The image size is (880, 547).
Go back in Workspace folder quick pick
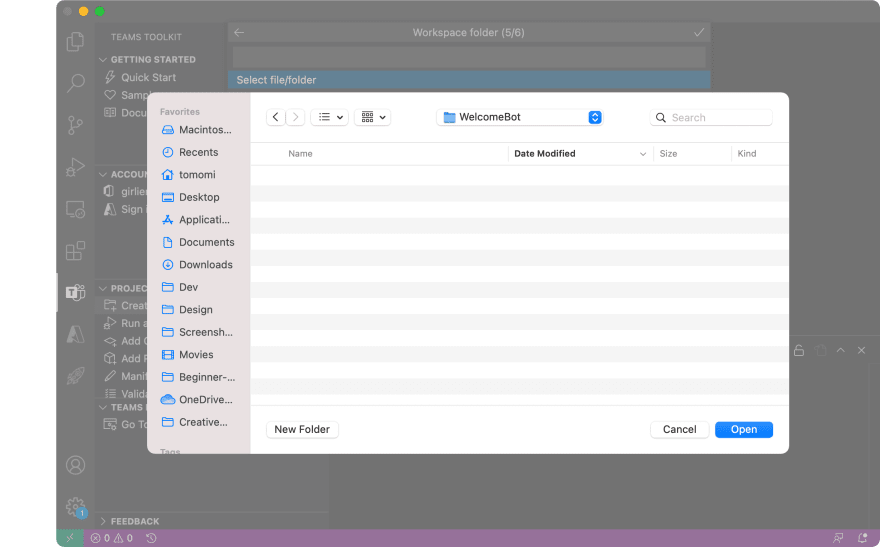click(x=239, y=33)
